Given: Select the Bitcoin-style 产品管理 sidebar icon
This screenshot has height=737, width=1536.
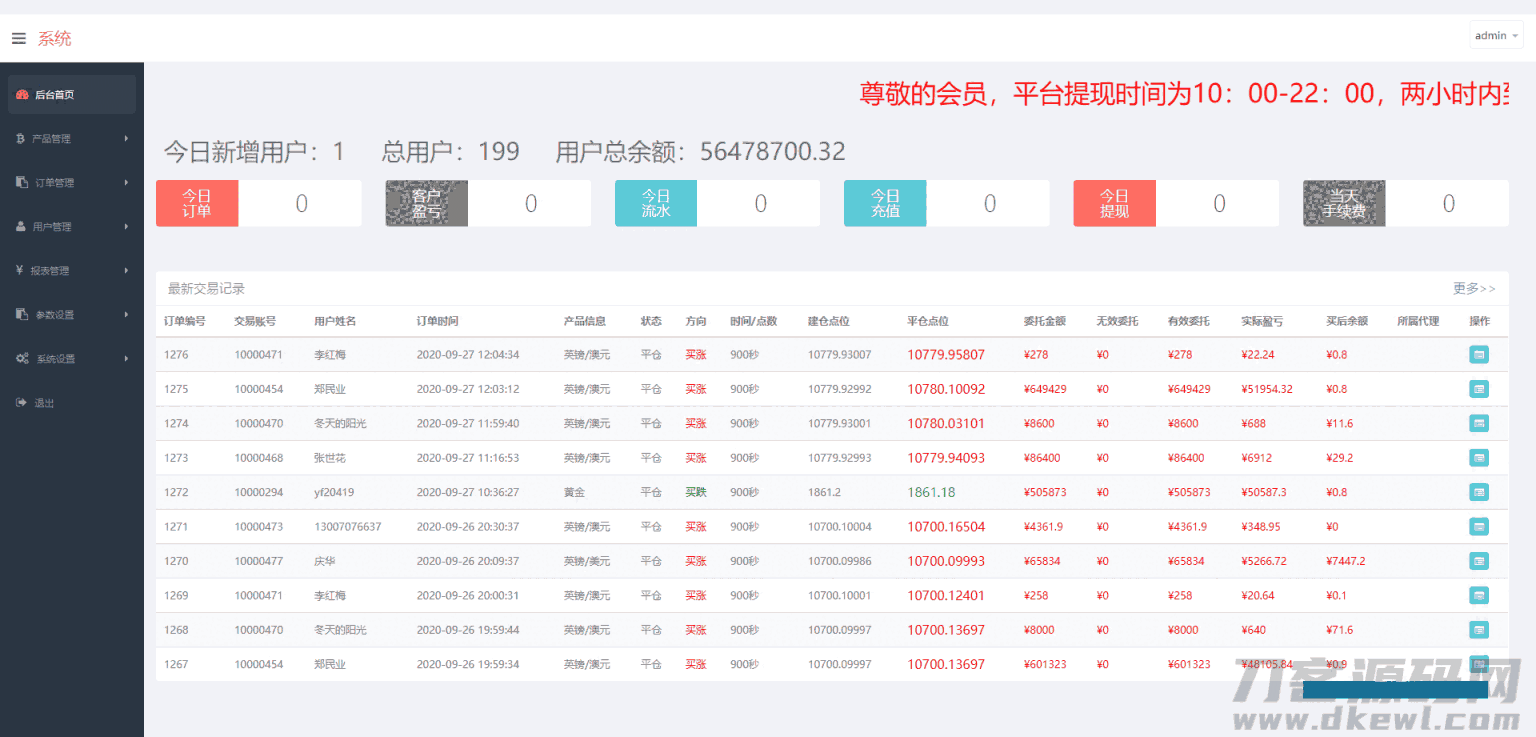Looking at the screenshot, I should [x=19, y=138].
